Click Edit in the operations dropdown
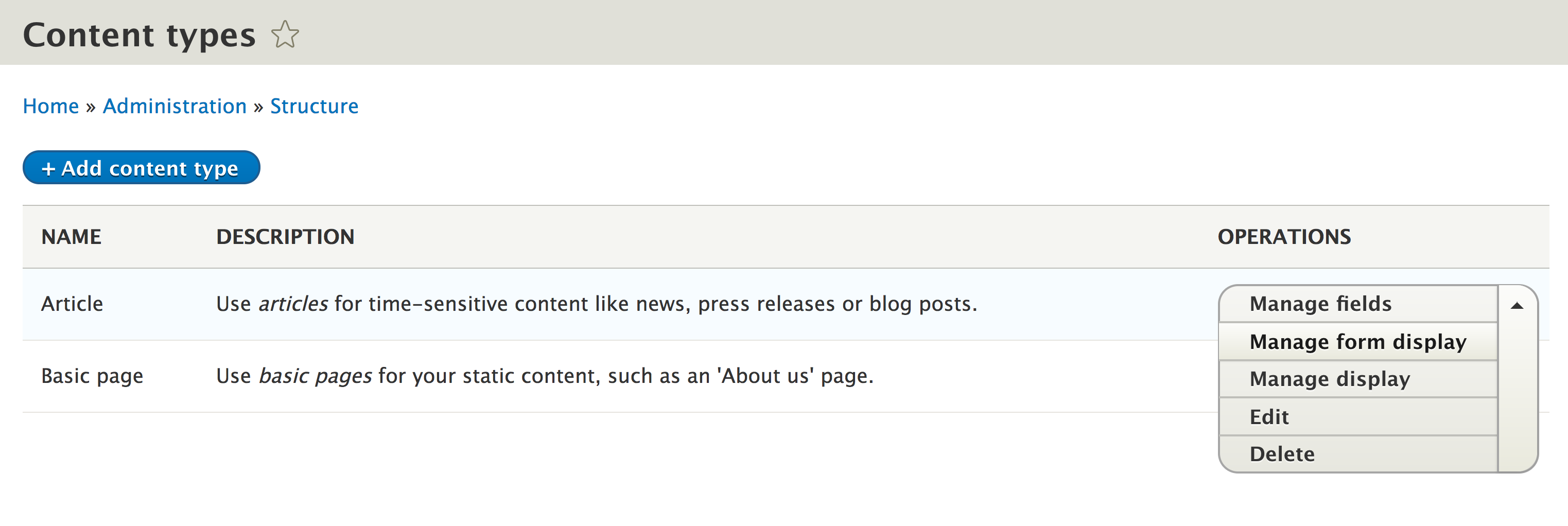 click(x=1269, y=417)
